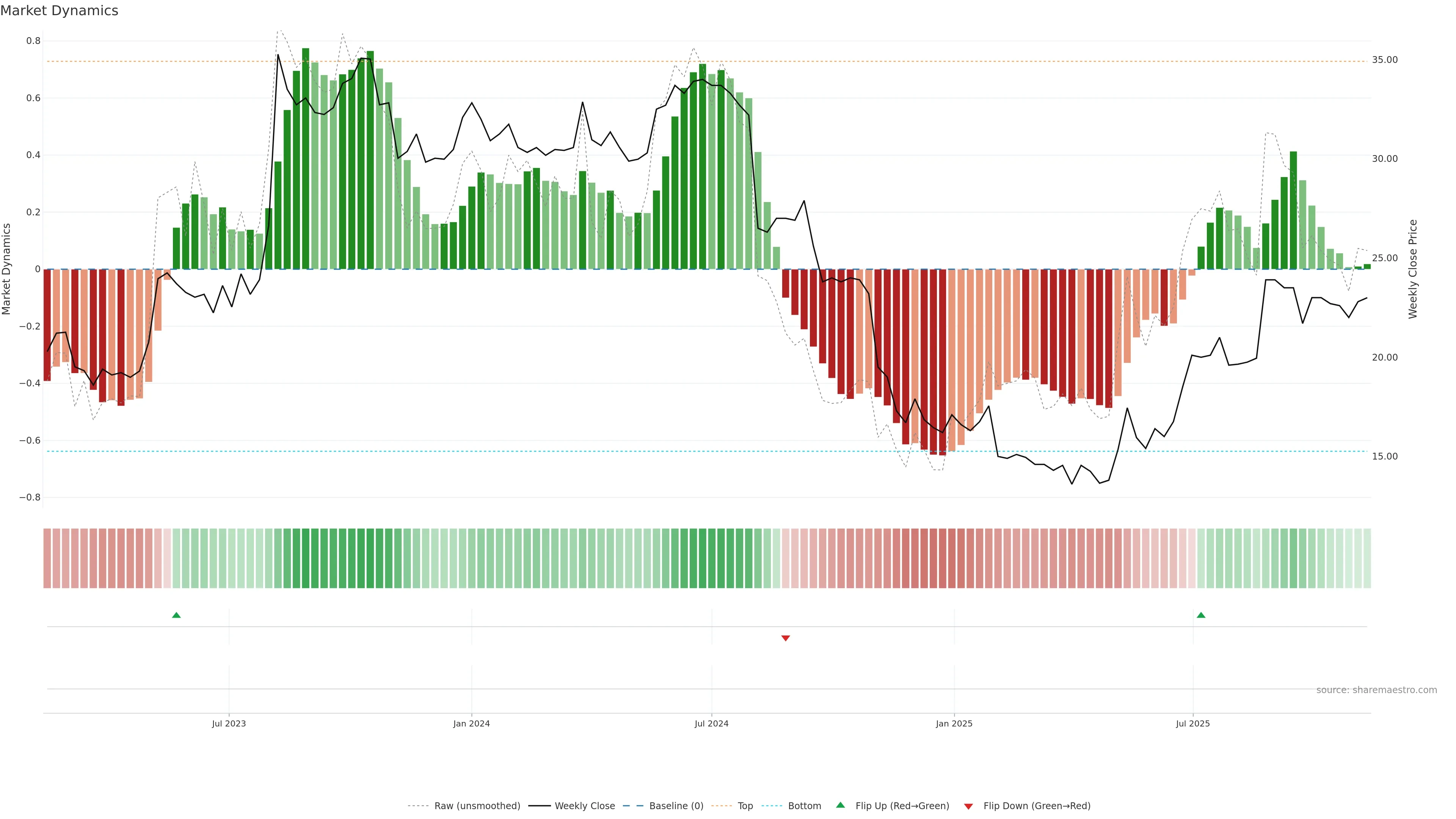Click the Baseline (0) blue dash legend sample
Screen dimensions: 1456x819
coord(633,806)
